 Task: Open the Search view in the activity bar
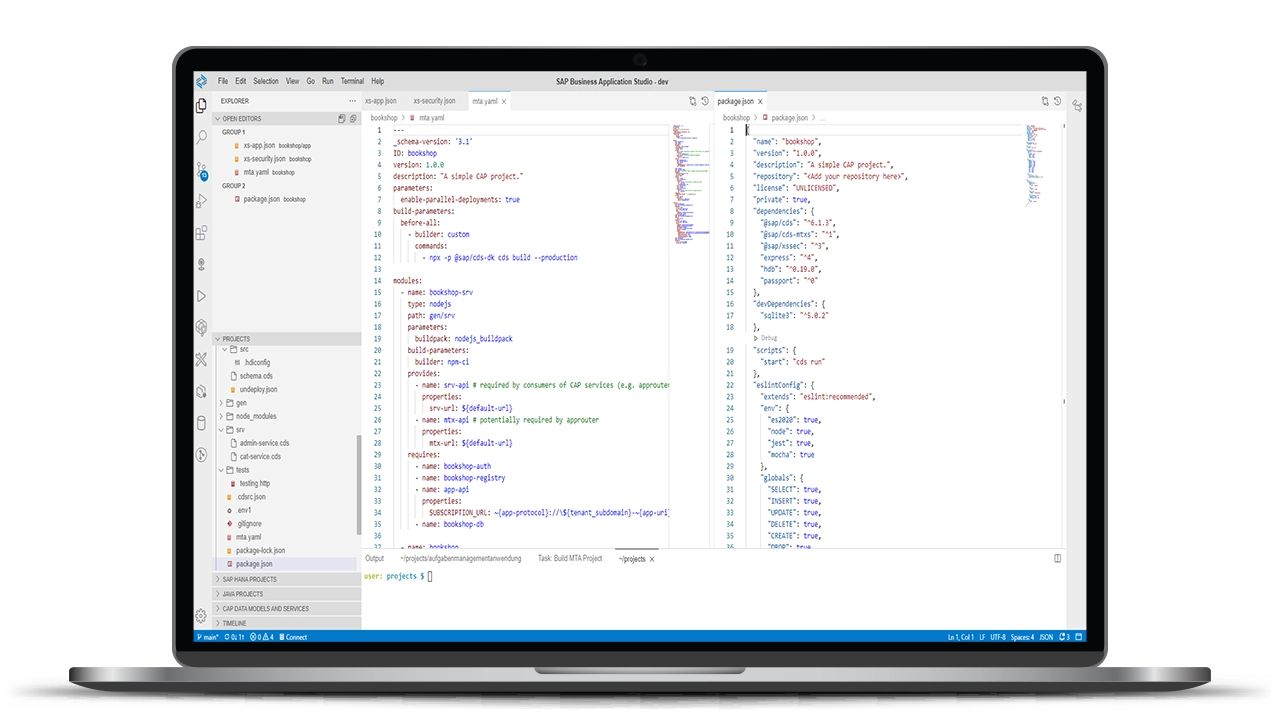(x=201, y=137)
